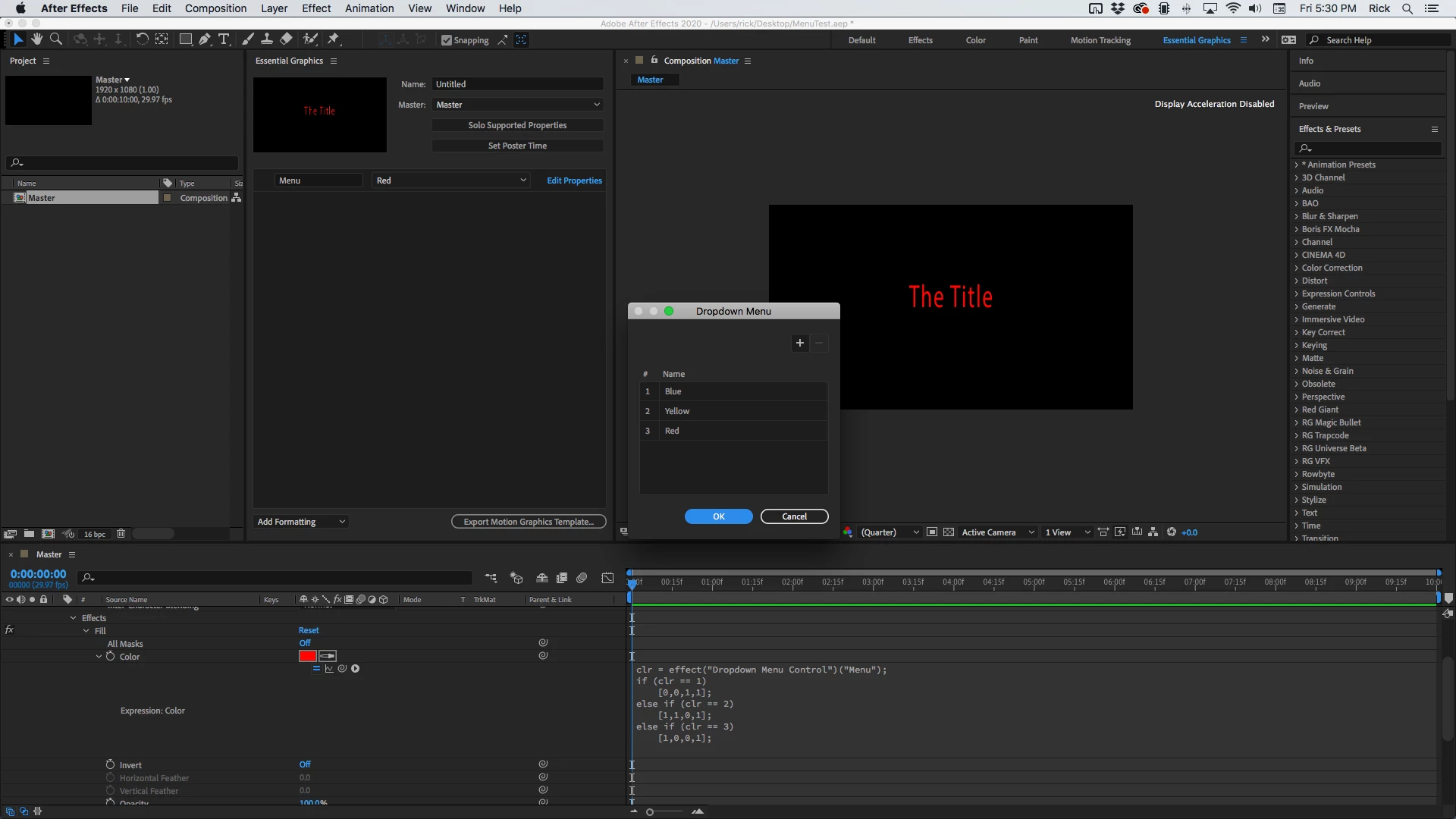Toggle Invert Off value under Fill
This screenshot has width=1456, height=819.
click(305, 764)
